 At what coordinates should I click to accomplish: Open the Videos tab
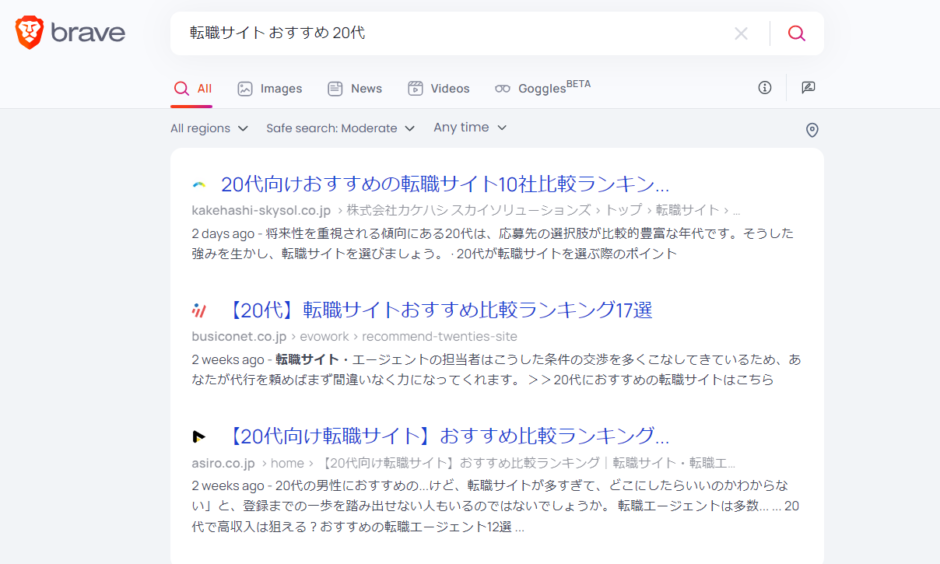pos(439,89)
